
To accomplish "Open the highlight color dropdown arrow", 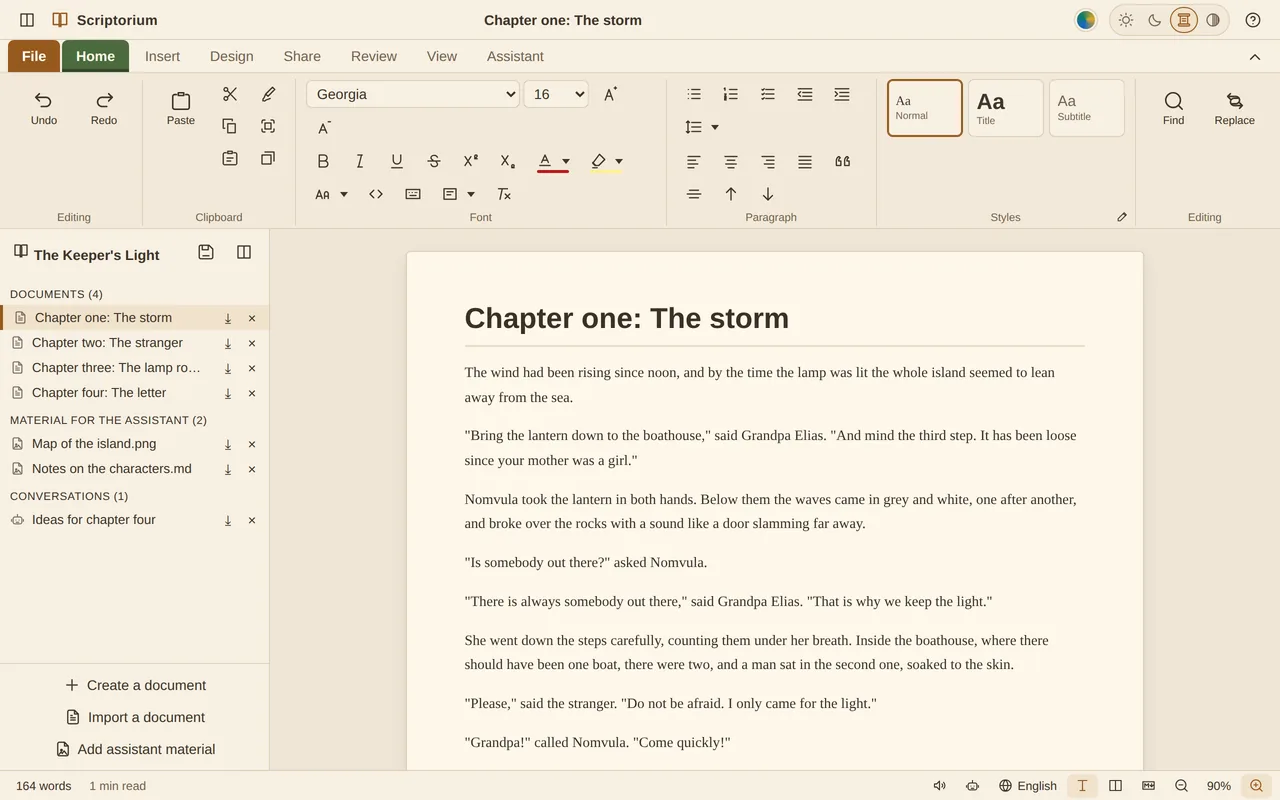I will click(x=619, y=161).
